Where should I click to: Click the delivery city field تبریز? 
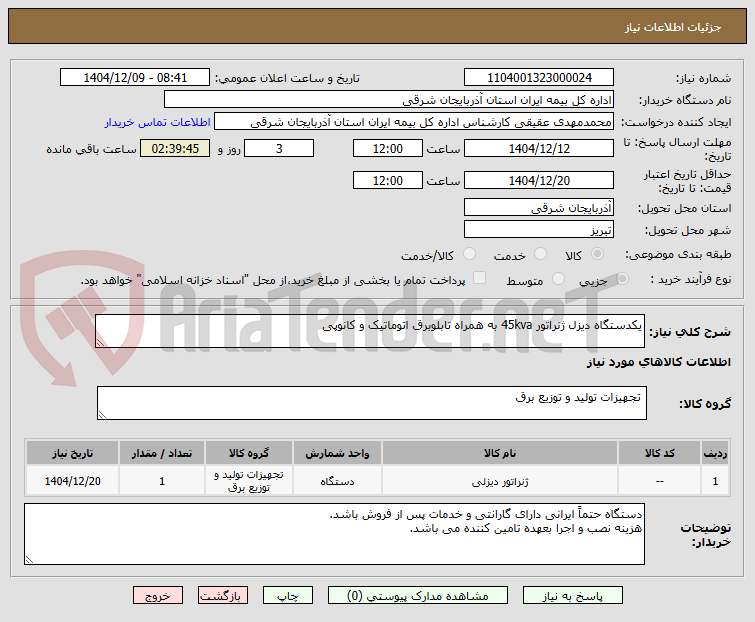point(539,230)
